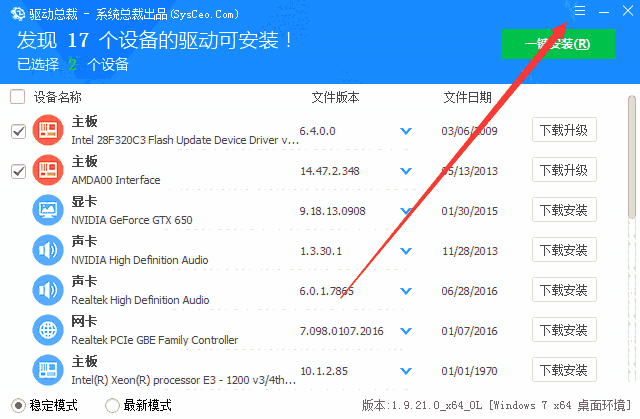The height and width of the screenshot is (419, 640).
Task: Click the display card icon for GTX 650
Action: (x=48, y=210)
